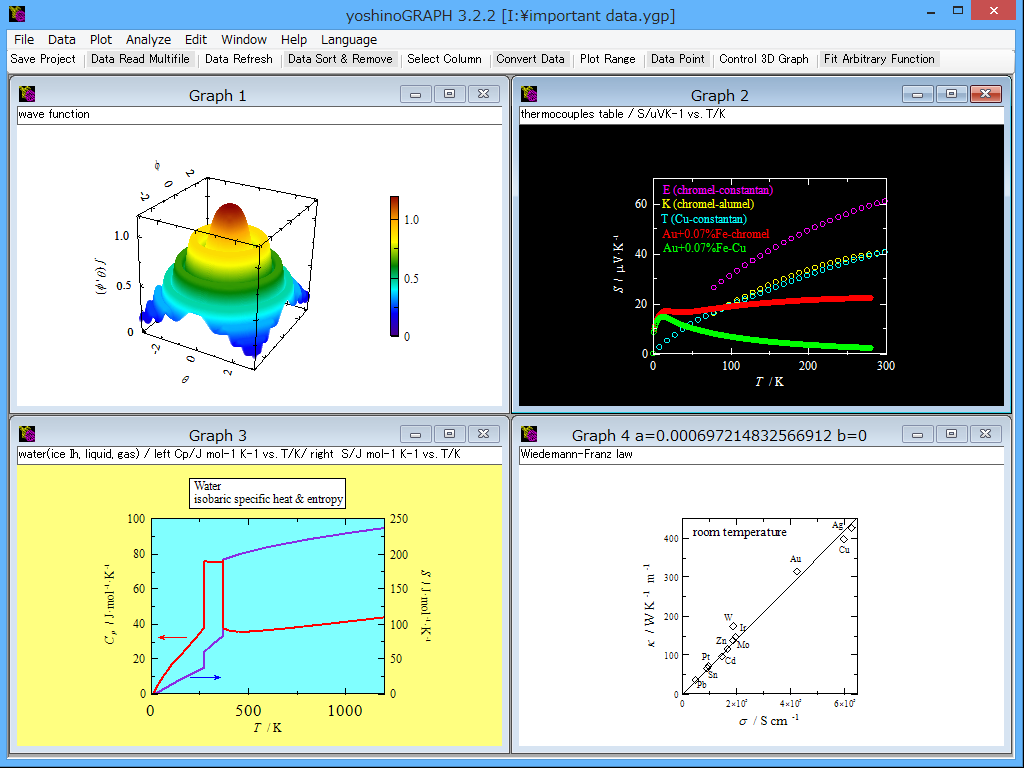Click Plot Range in the toolbar
1024x768 pixels.
point(607,59)
